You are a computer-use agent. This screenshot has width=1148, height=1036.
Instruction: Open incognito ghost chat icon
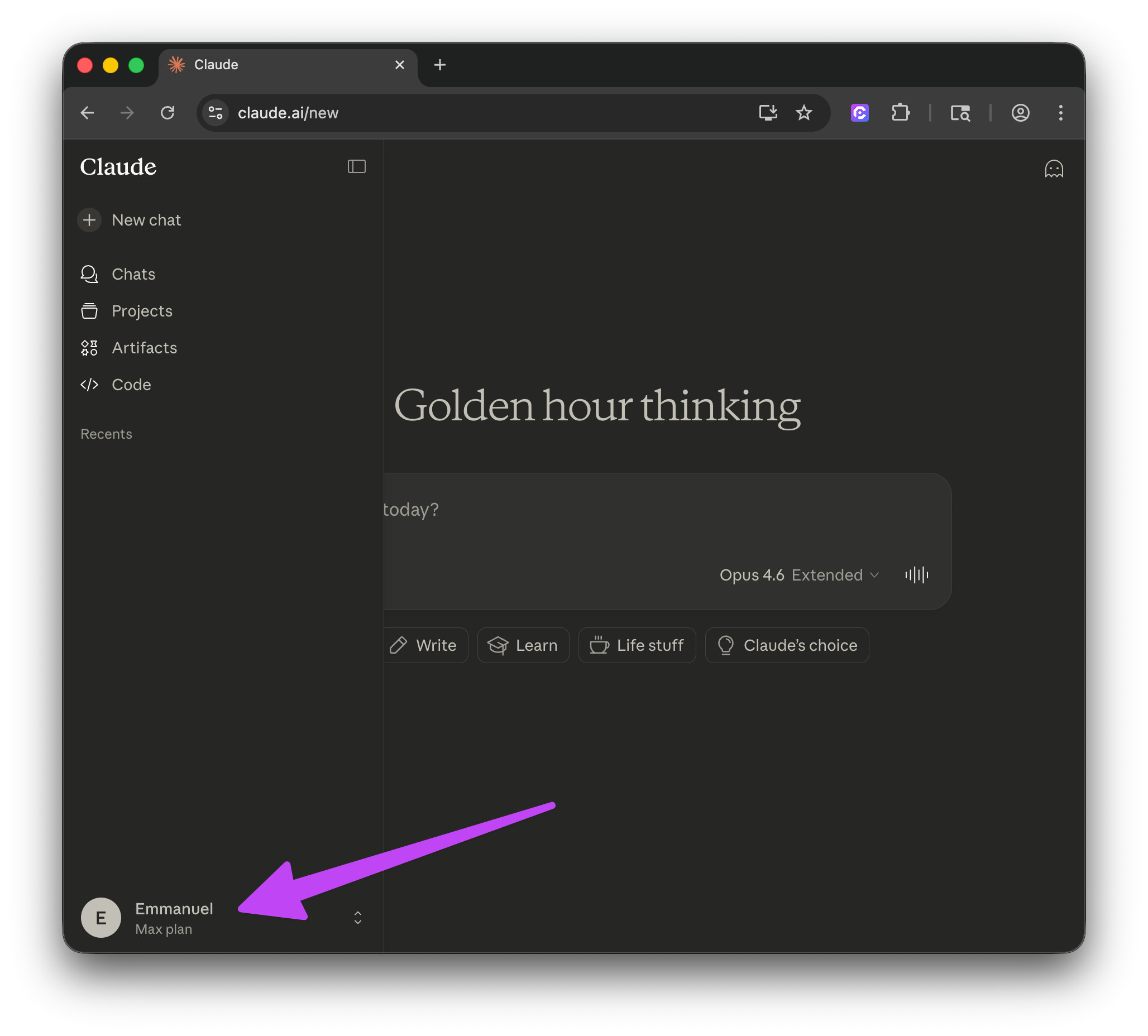point(1054,169)
